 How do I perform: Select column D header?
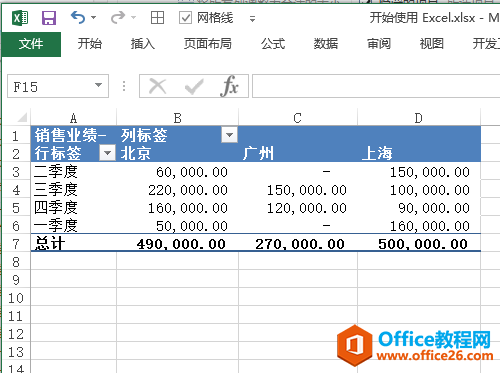[419, 118]
